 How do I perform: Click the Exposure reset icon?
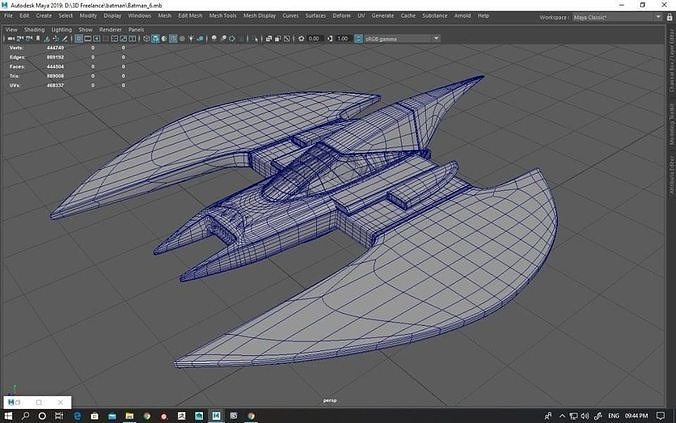(x=301, y=38)
